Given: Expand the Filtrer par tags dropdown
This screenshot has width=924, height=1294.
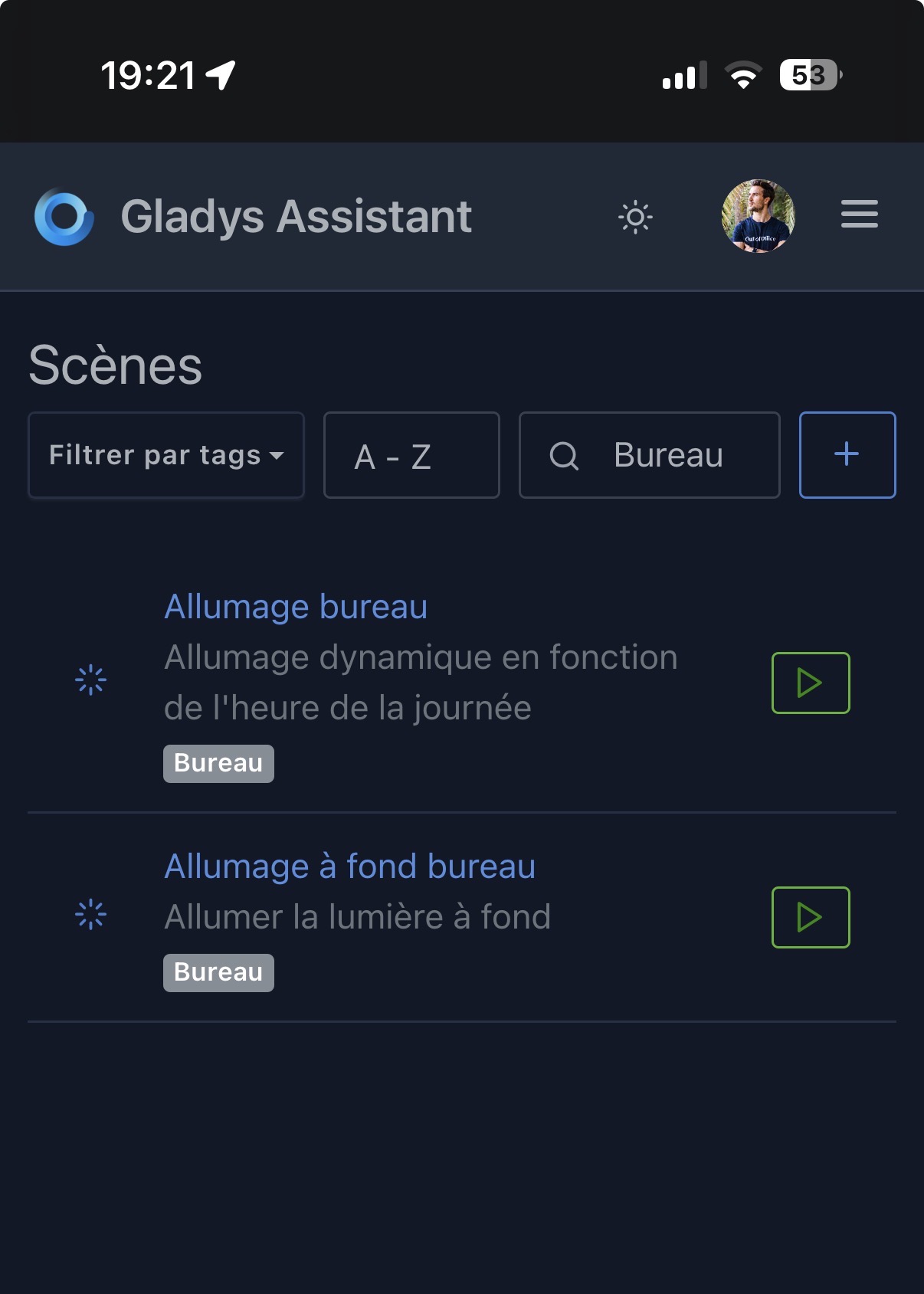Looking at the screenshot, I should coord(166,456).
